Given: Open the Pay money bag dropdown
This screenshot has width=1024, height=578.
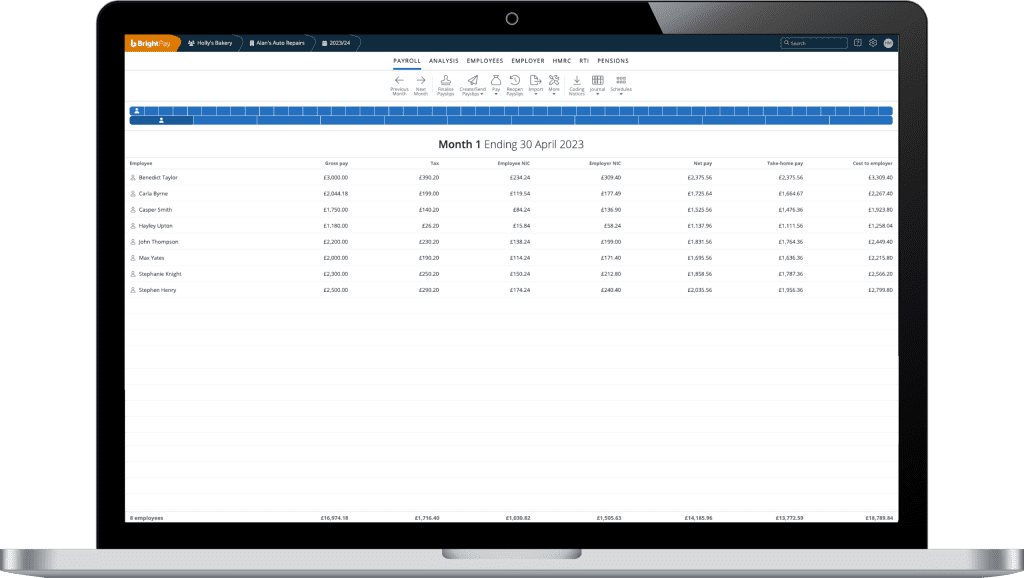Looking at the screenshot, I should coord(496,86).
